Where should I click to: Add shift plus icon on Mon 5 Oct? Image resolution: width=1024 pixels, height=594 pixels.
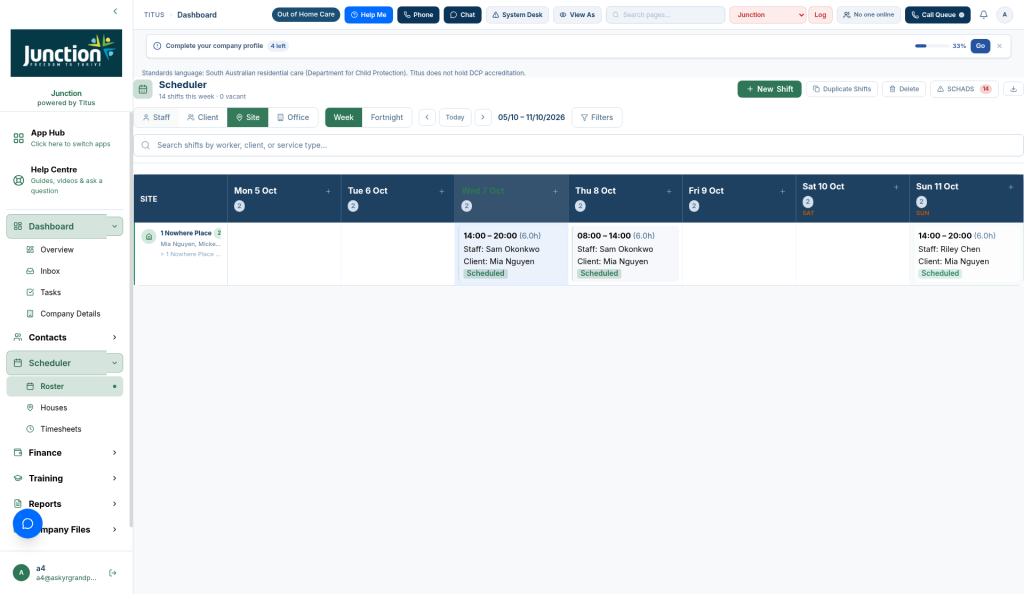click(x=328, y=191)
